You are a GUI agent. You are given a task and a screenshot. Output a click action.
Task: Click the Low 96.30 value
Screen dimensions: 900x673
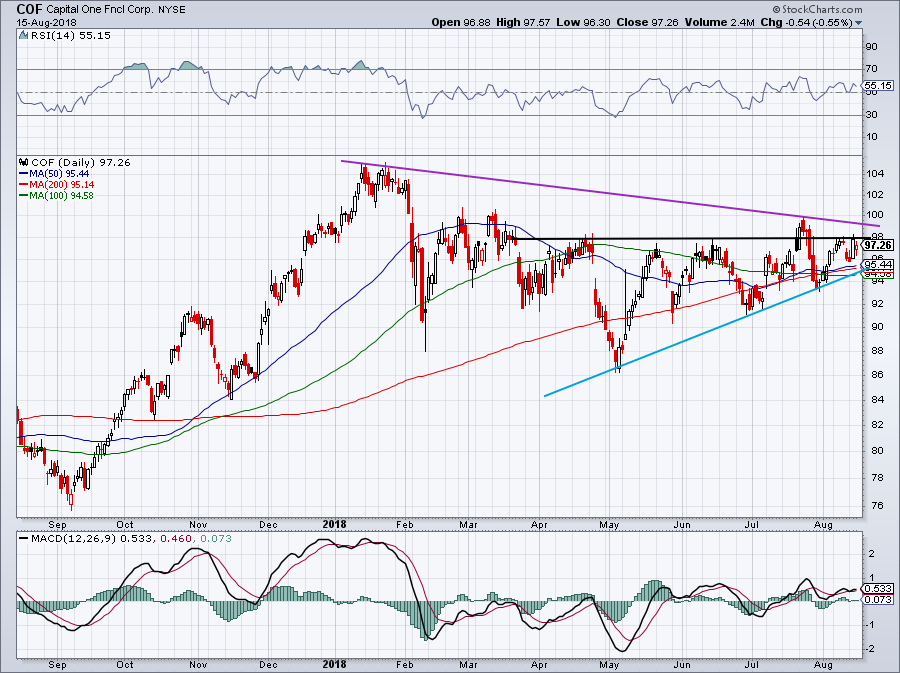(x=584, y=22)
